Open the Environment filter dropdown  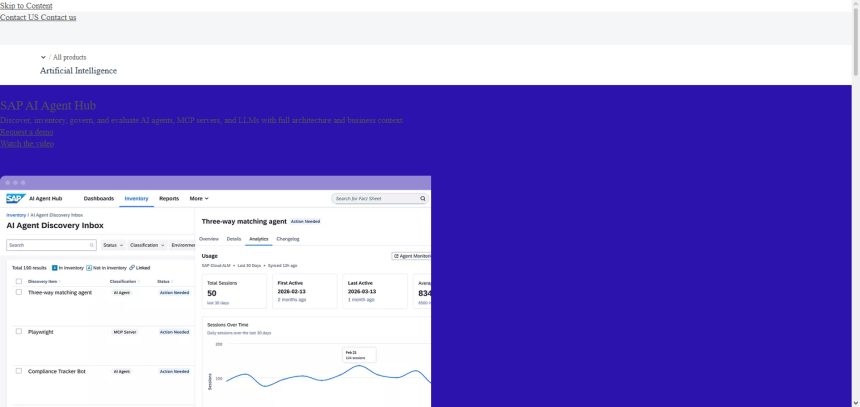182,245
